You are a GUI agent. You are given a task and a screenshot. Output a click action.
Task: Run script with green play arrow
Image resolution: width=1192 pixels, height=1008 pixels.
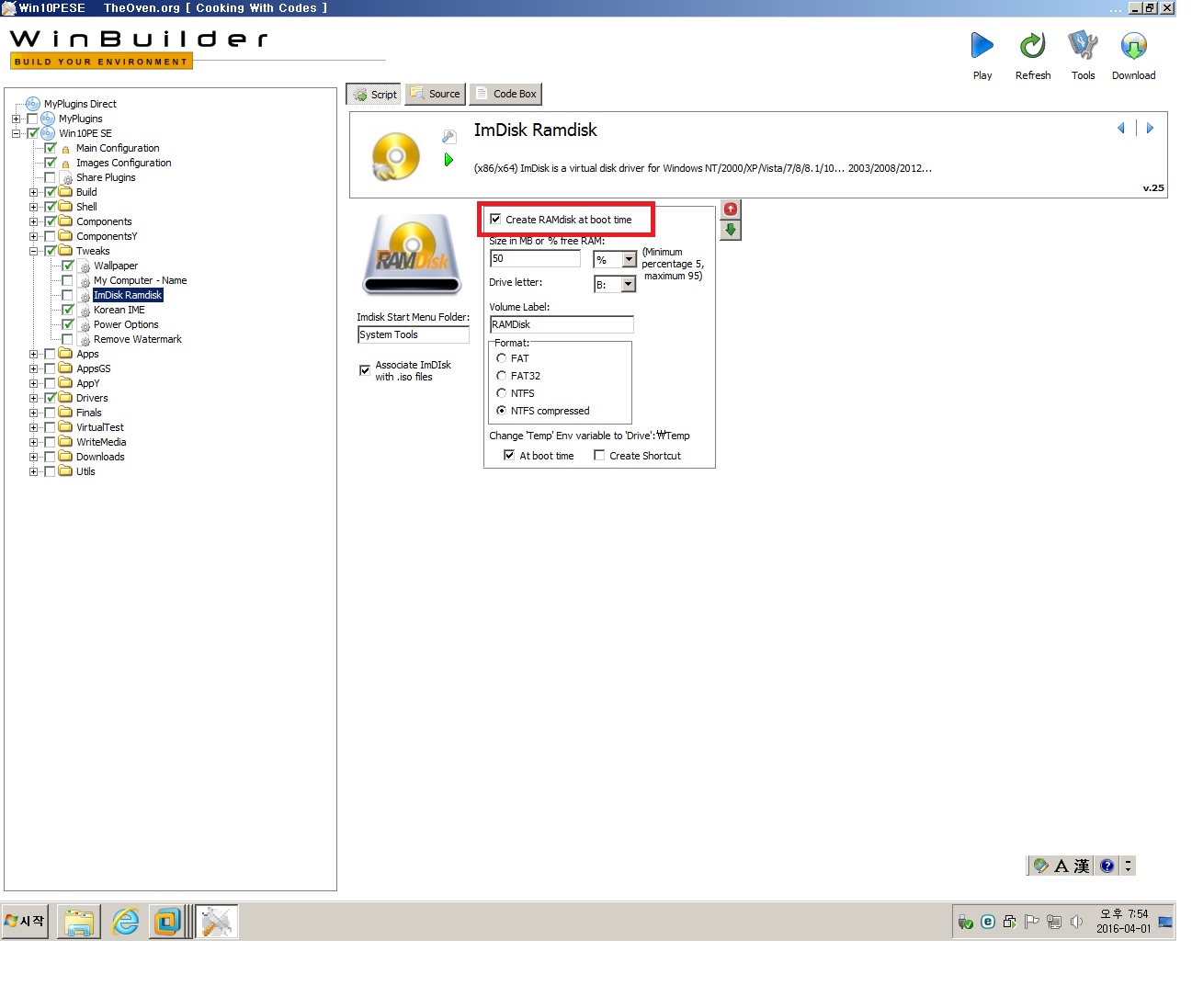click(448, 160)
